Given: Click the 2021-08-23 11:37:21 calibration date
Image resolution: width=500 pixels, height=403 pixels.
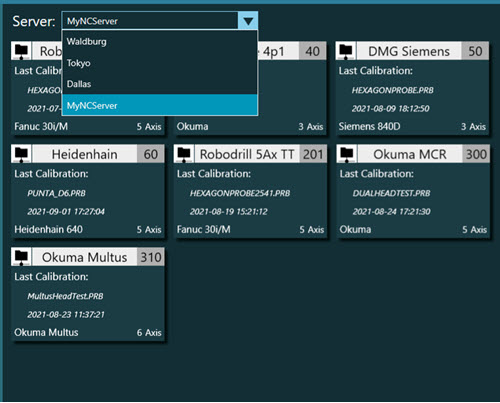Looking at the screenshot, I should (66, 315).
